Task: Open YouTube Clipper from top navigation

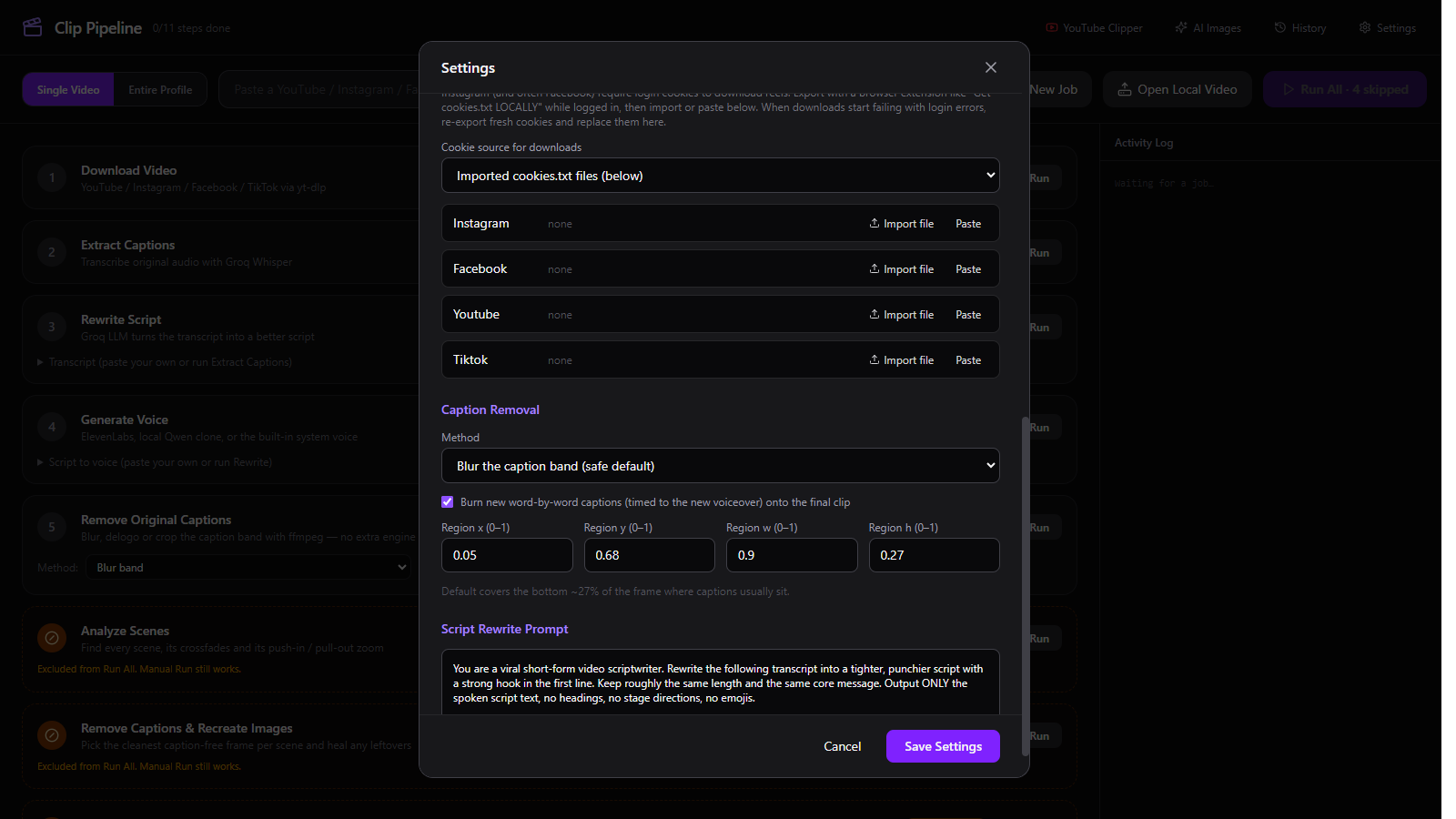Action: (x=1094, y=28)
